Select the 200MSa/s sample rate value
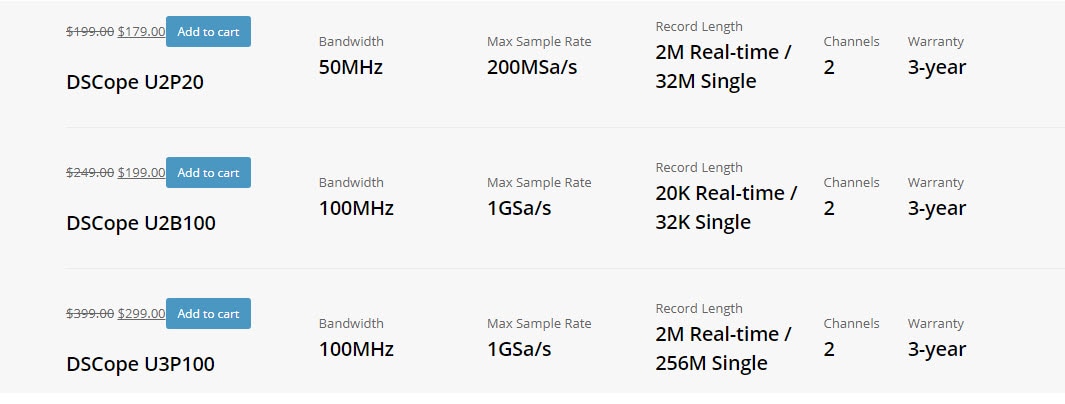Image resolution: width=1065 pixels, height=404 pixels. (532, 67)
